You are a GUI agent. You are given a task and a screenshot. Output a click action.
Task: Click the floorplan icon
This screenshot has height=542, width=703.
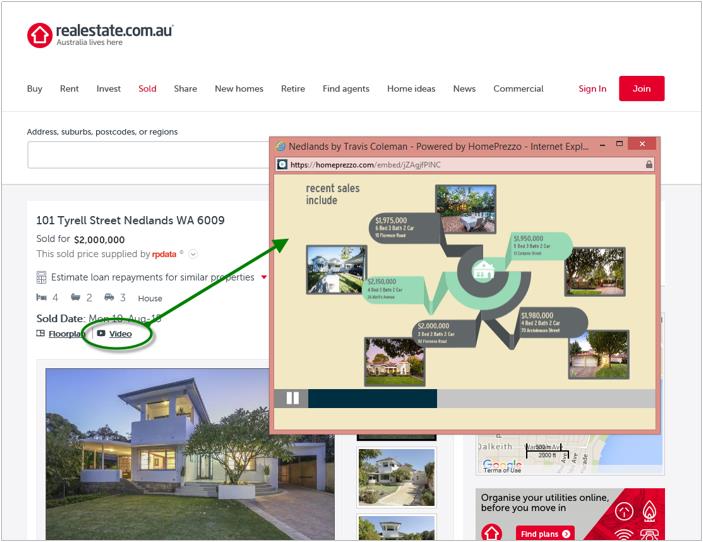click(x=40, y=334)
